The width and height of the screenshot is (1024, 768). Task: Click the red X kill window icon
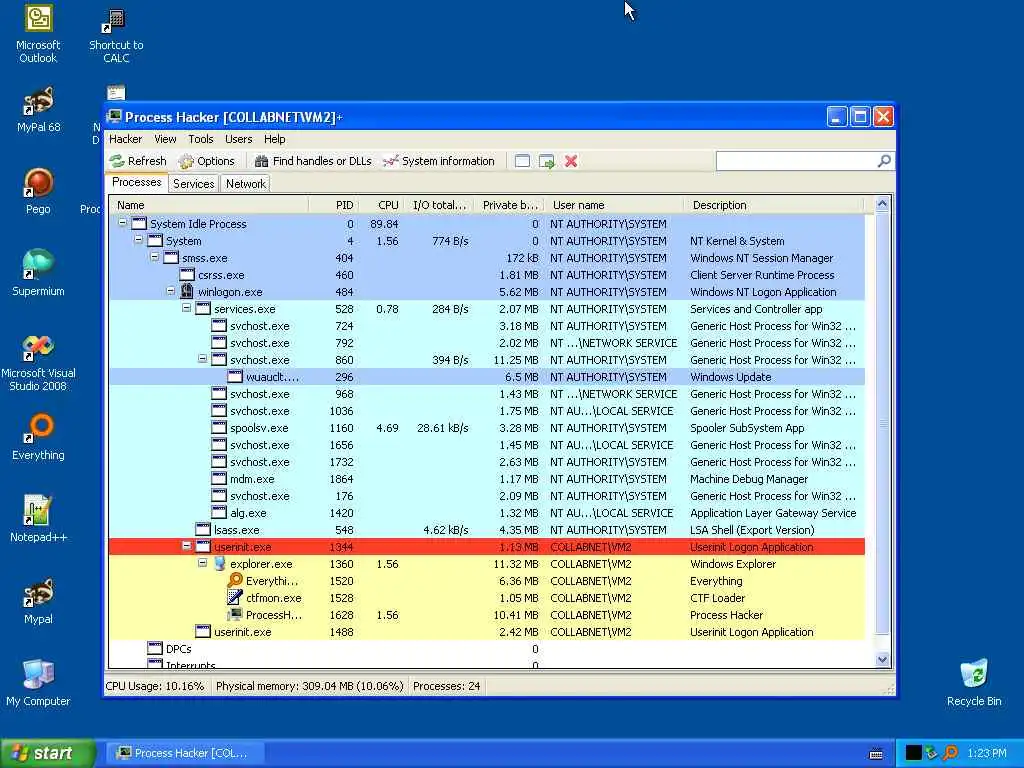(571, 161)
